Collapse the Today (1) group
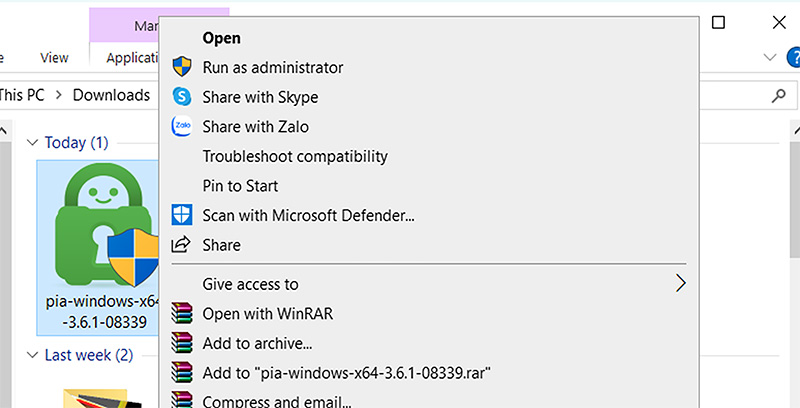Viewport: 800px width, 408px height. pyautogui.click(x=32, y=143)
